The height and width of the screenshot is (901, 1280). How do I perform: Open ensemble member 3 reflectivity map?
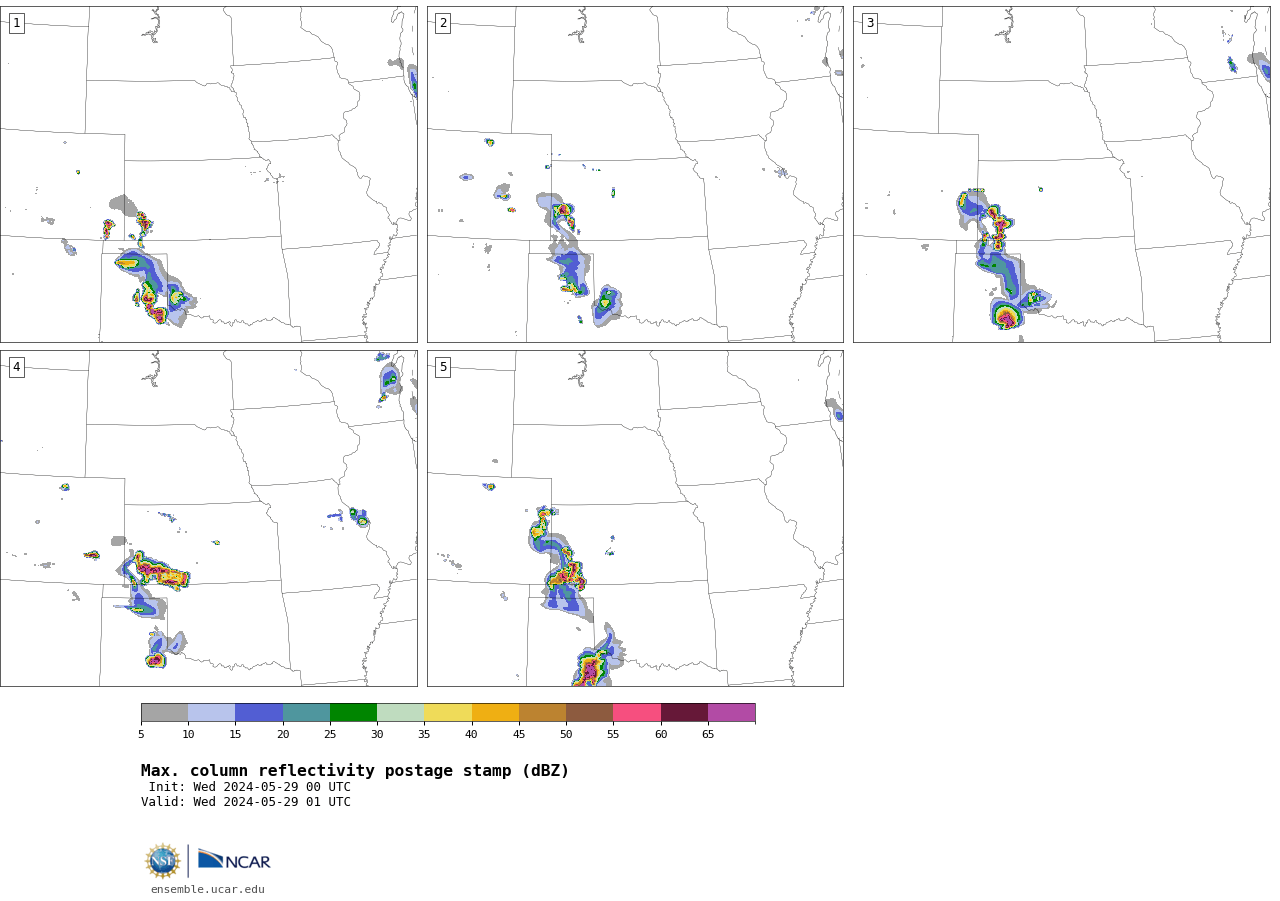[x=1061, y=174]
